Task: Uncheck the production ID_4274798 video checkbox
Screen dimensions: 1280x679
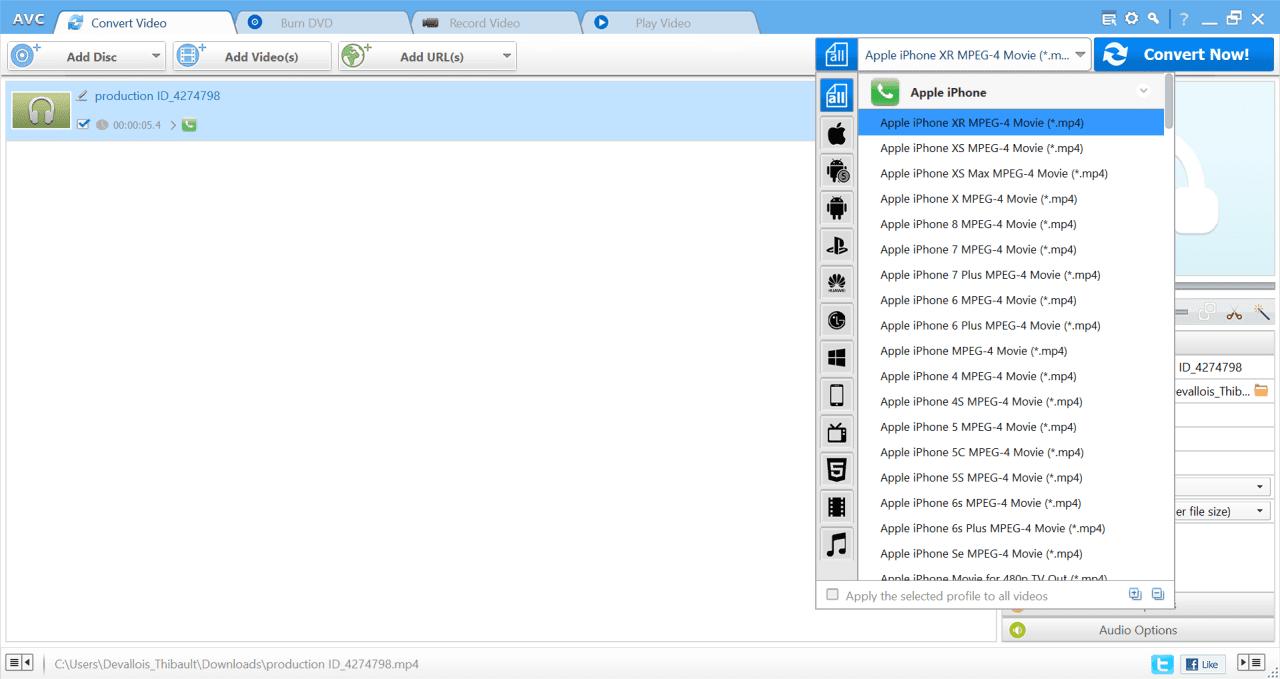Action: pos(83,125)
